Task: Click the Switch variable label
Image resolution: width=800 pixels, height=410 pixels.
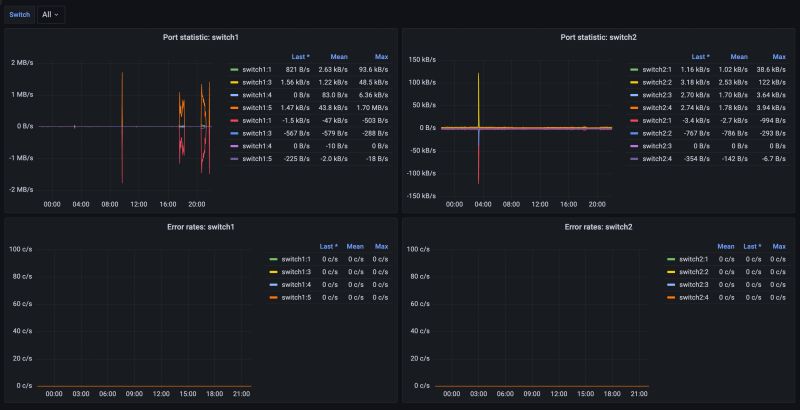Action: point(19,15)
